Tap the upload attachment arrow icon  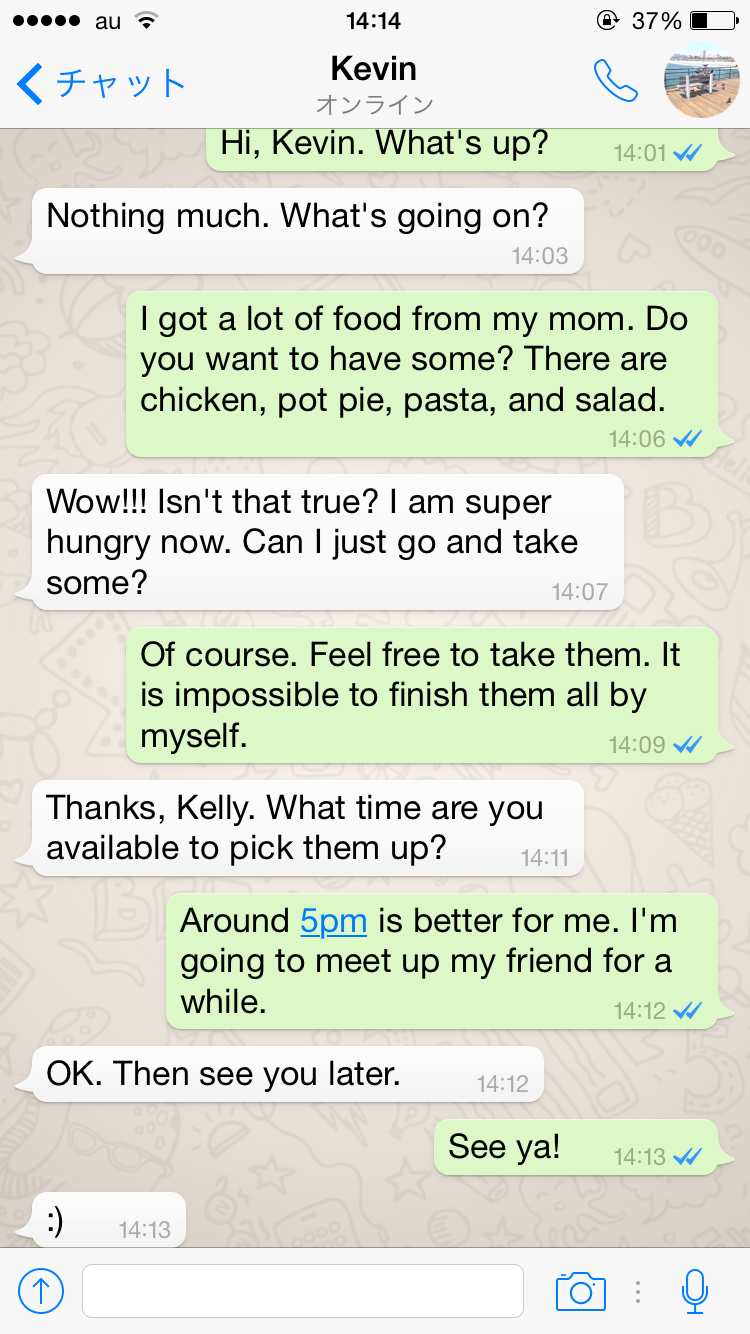tap(41, 1291)
